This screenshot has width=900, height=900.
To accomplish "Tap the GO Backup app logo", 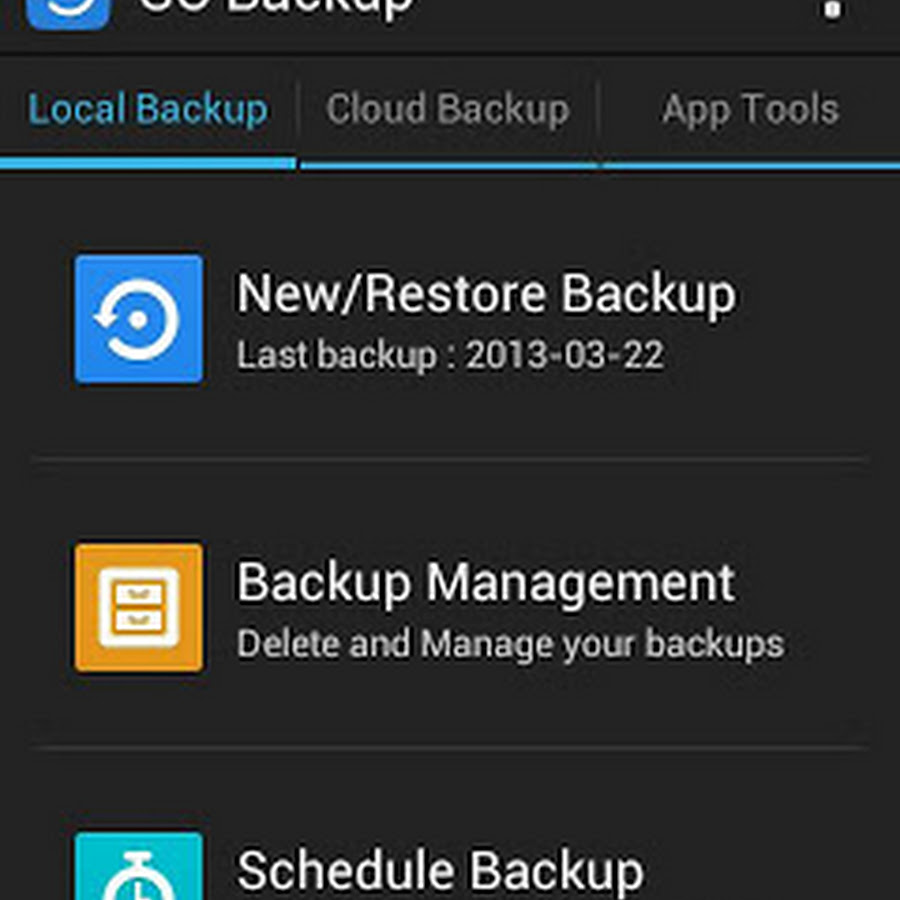I will 67,12.
